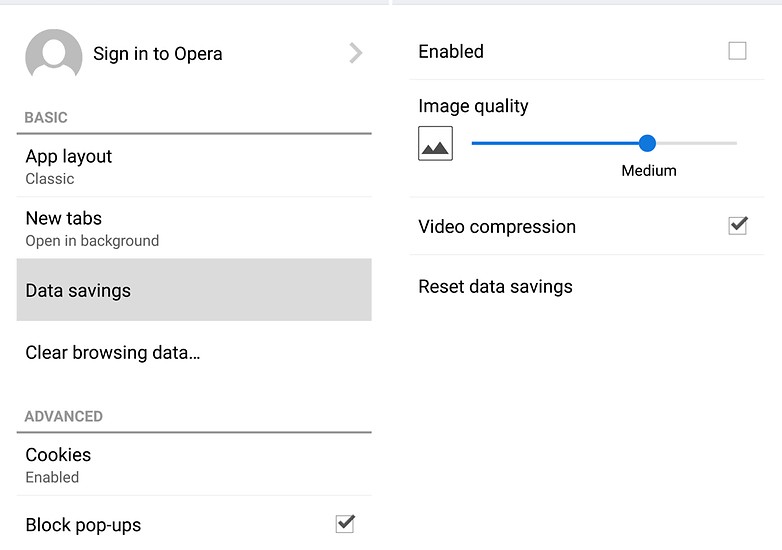Open the App layout setting
The width and height of the screenshot is (782, 550).
click(69, 166)
